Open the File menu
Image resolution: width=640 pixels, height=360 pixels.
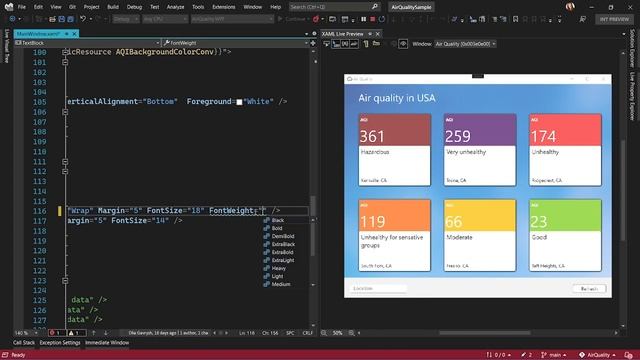click(22, 7)
